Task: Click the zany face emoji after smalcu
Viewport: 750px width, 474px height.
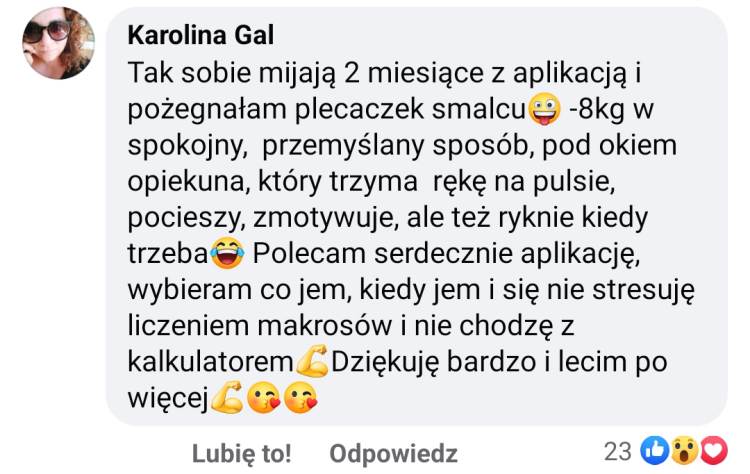Action: coord(544,109)
